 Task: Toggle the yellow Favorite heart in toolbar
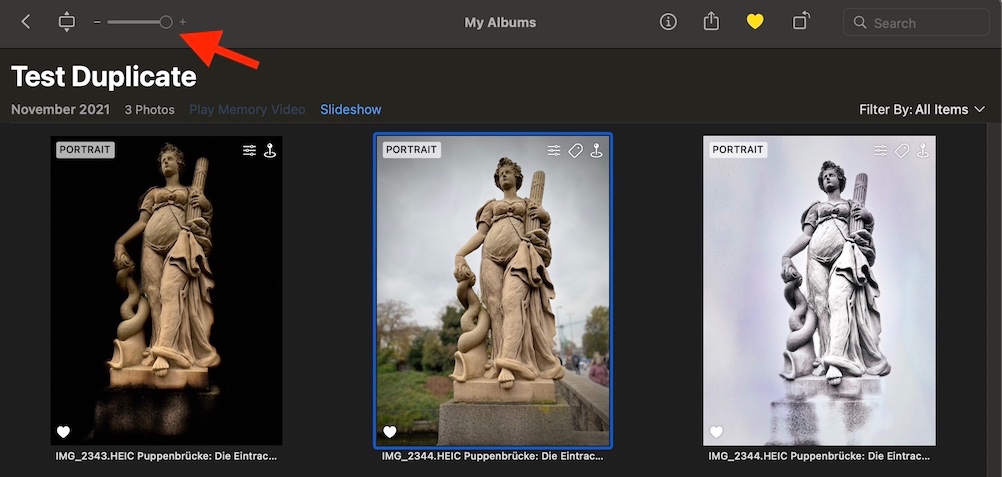[x=755, y=22]
